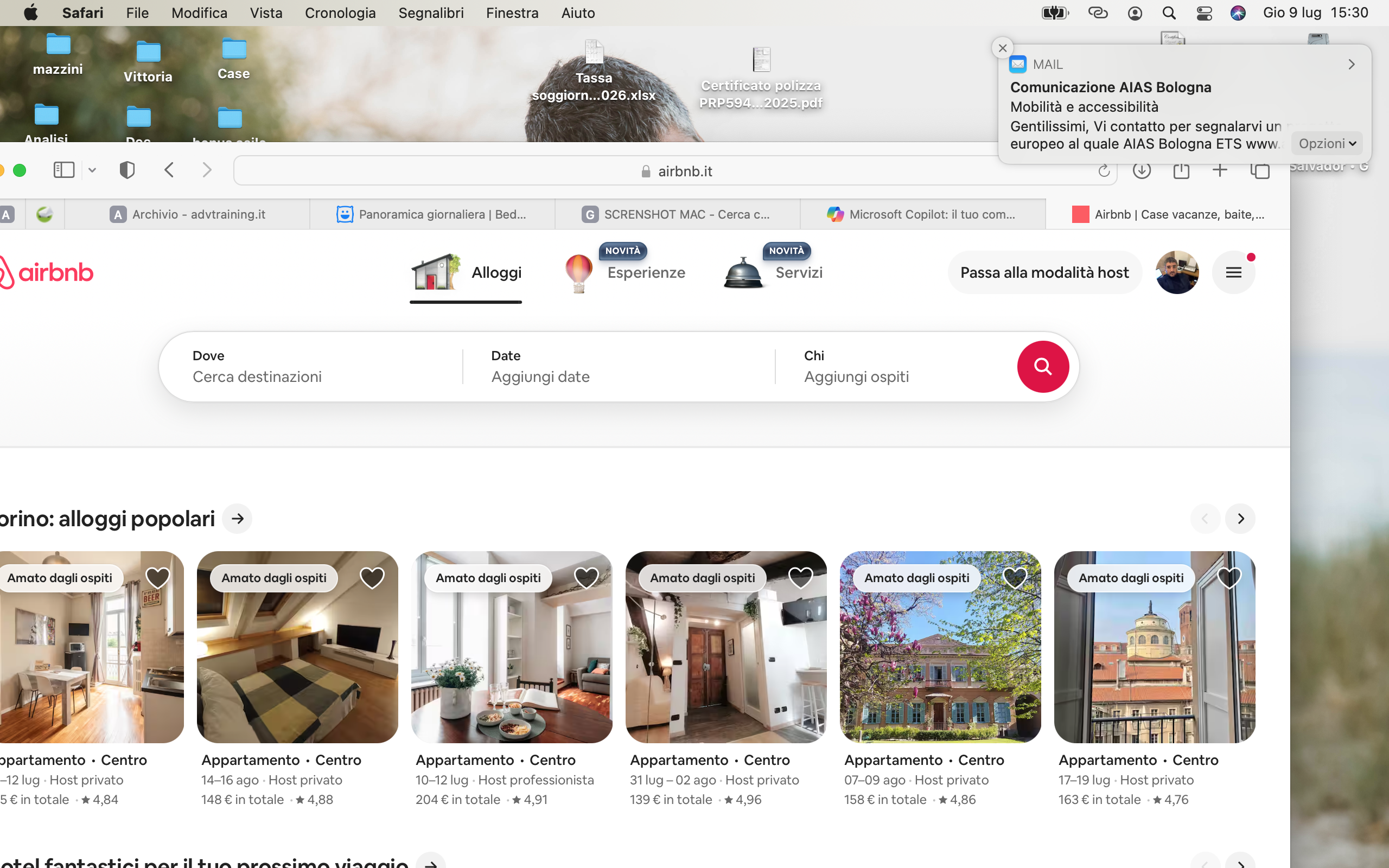Screen dimensions: 1389x868
Task: Switch to Panoramica giornaliera tab
Action: tap(432, 214)
